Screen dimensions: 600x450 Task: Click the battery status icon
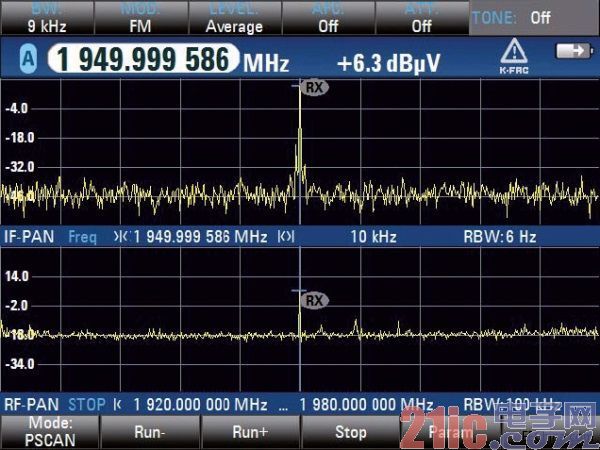571,48
